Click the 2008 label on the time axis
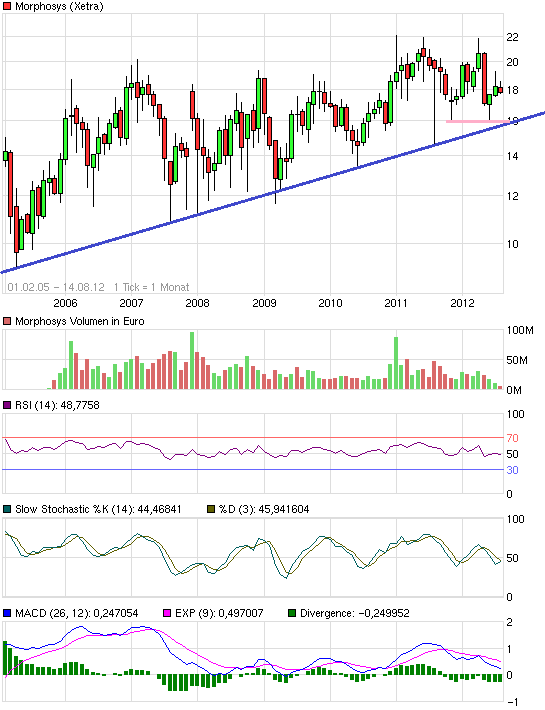Viewport: 545px width, 710px height. click(197, 303)
